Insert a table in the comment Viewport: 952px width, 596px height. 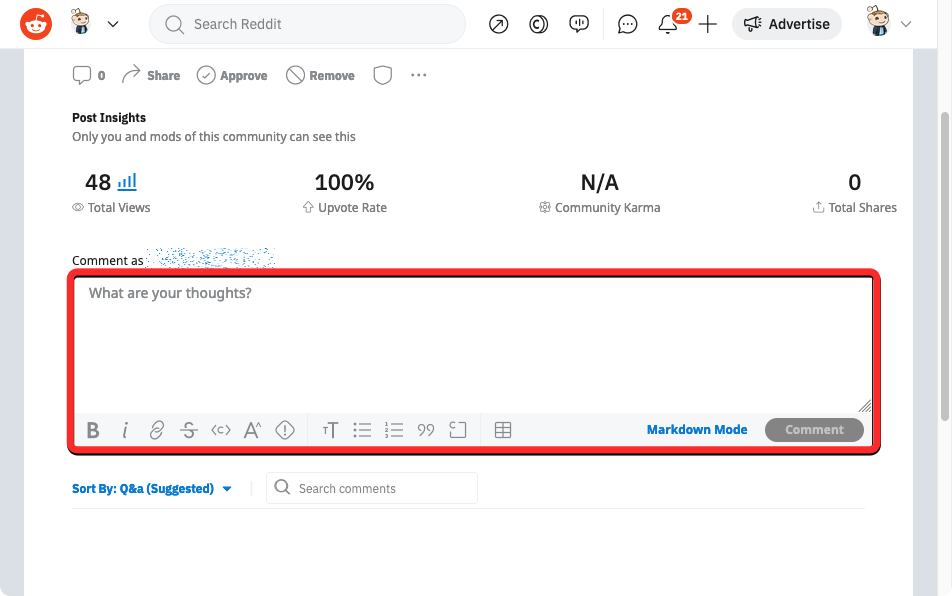coord(503,430)
